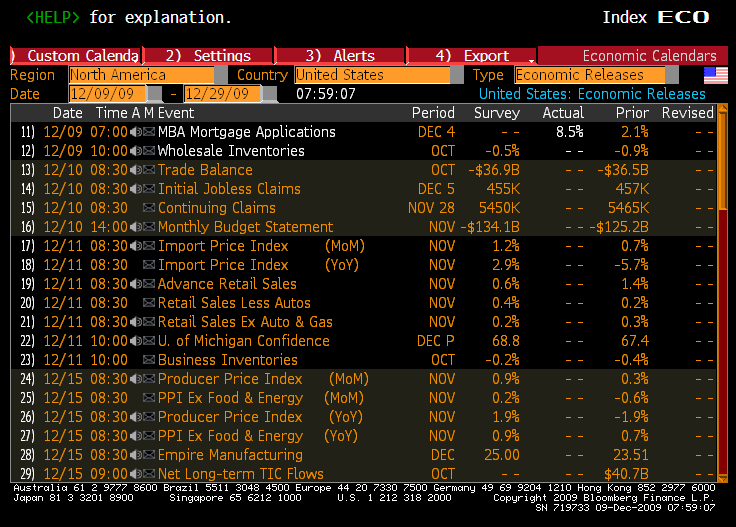
Task: Click envelope icon for Initial Jobless Claims
Action: pos(149,189)
